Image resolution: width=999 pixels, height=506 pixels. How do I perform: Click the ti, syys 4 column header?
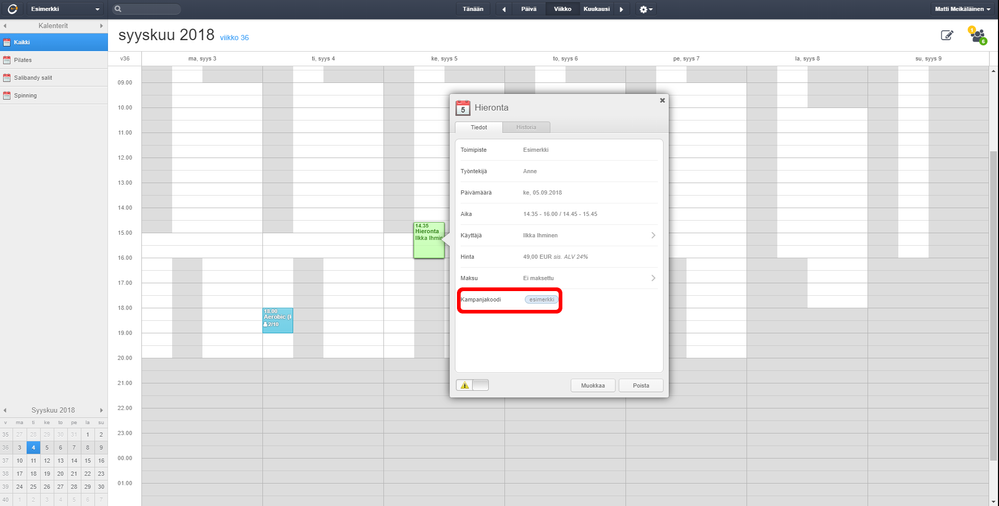coord(323,59)
